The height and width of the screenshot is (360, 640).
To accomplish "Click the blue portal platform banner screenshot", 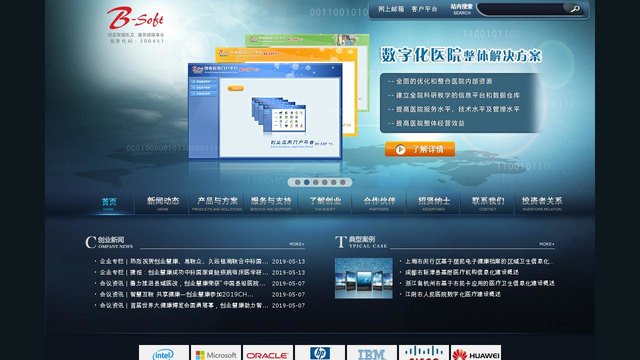I will click(265, 111).
